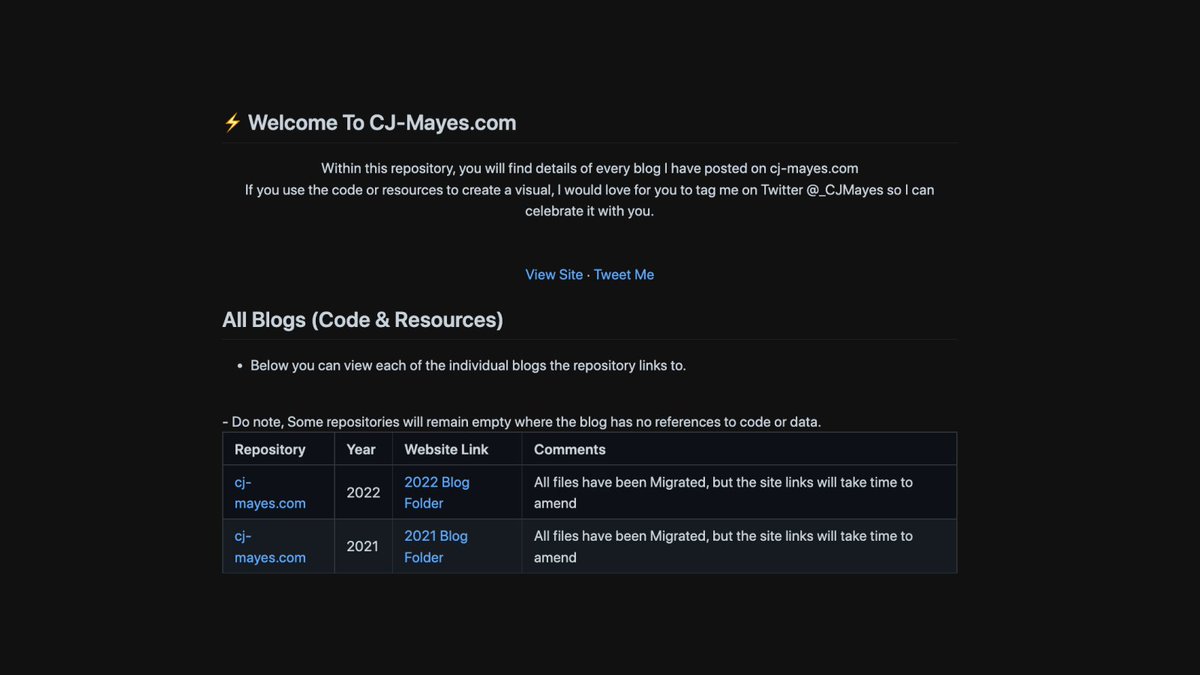Viewport: 1200px width, 675px height.
Task: Open the 2022 Blog Folder link
Action: pyautogui.click(x=437, y=492)
